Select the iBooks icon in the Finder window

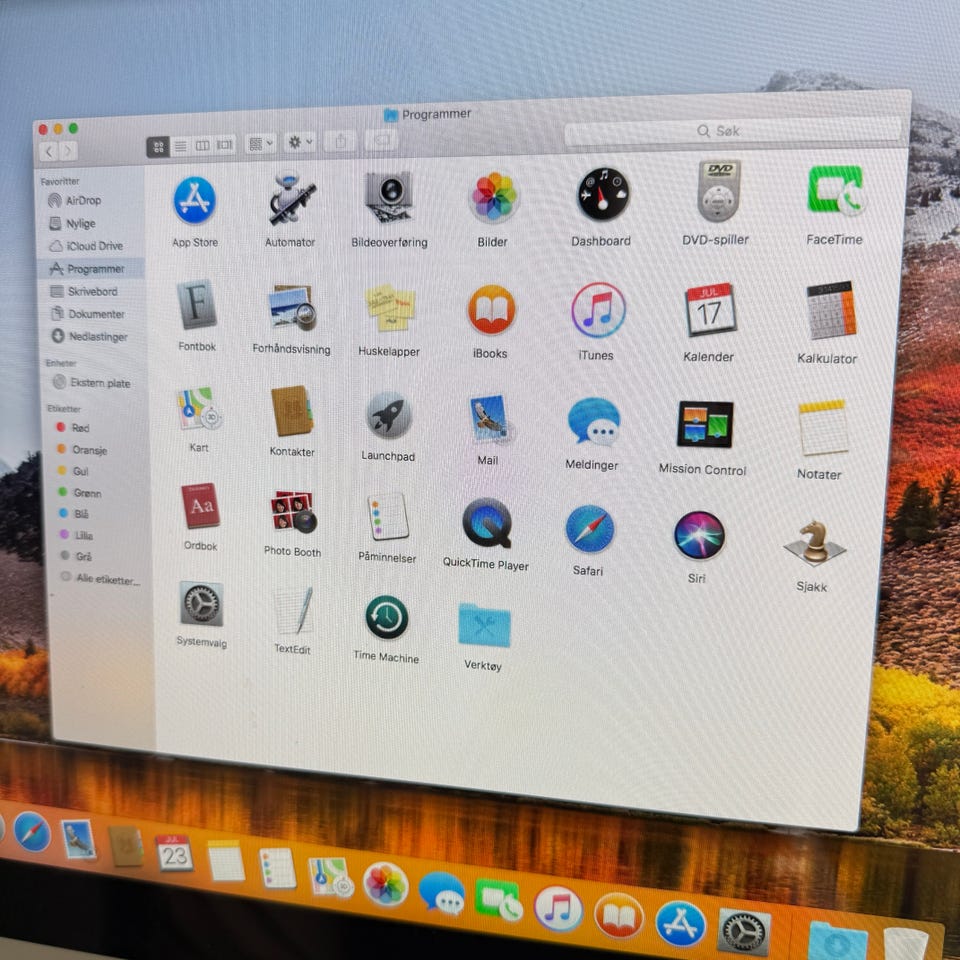coord(492,309)
